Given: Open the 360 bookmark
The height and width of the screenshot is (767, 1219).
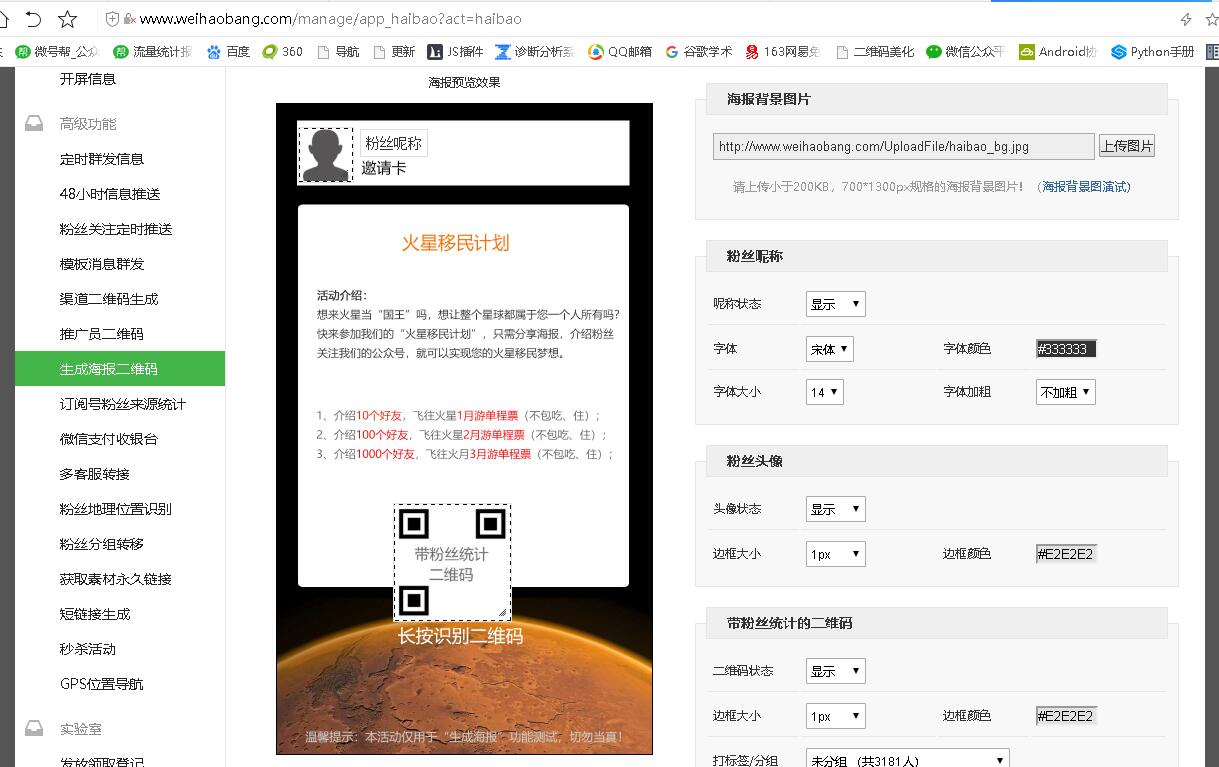Looking at the screenshot, I should coord(282,52).
